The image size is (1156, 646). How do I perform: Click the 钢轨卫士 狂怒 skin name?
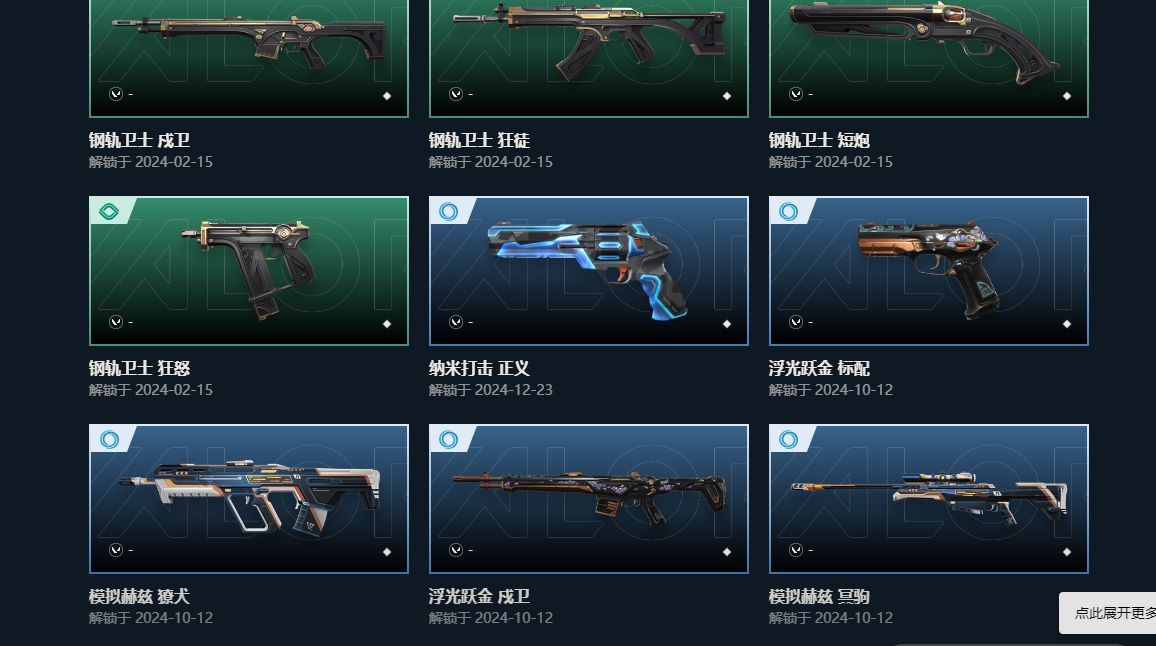coord(139,368)
